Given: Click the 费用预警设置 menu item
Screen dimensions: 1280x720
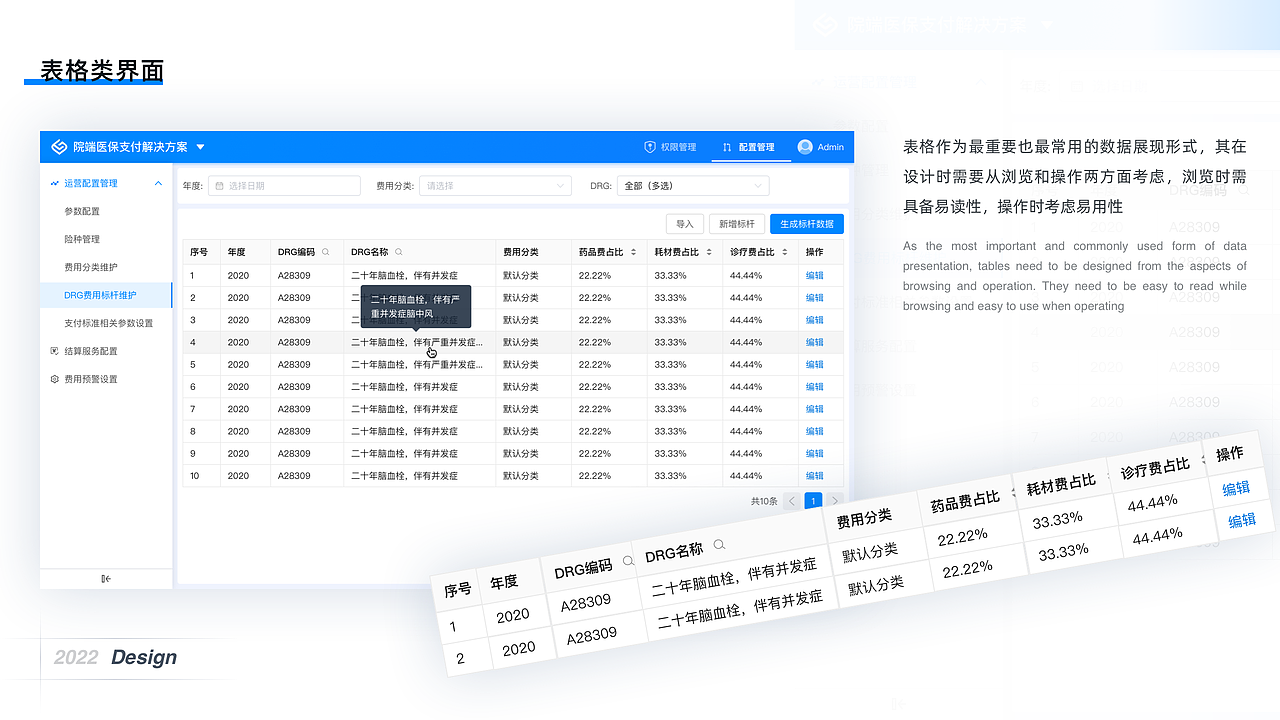Looking at the screenshot, I should 91,379.
